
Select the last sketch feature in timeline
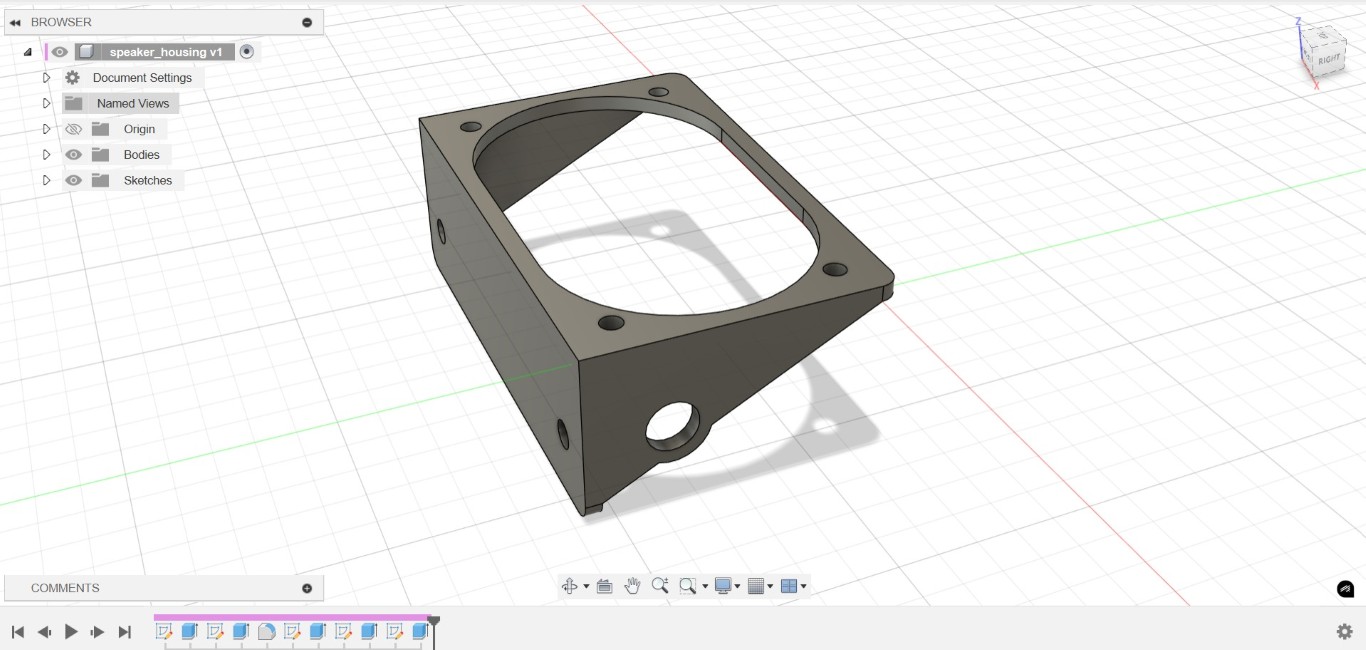click(x=394, y=631)
